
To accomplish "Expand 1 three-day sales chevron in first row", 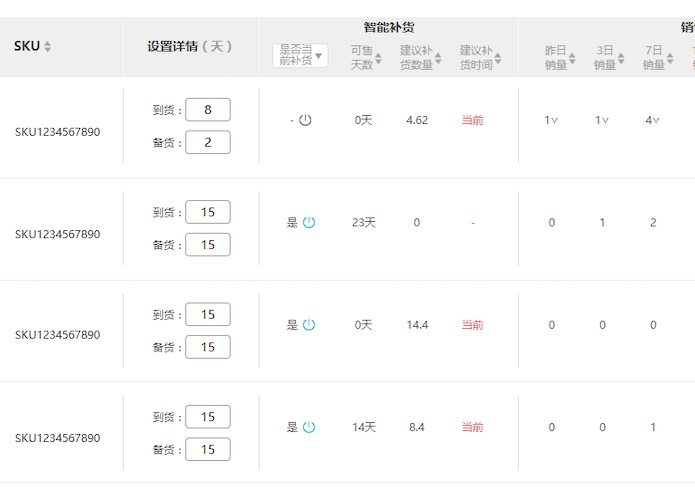I will click(605, 120).
